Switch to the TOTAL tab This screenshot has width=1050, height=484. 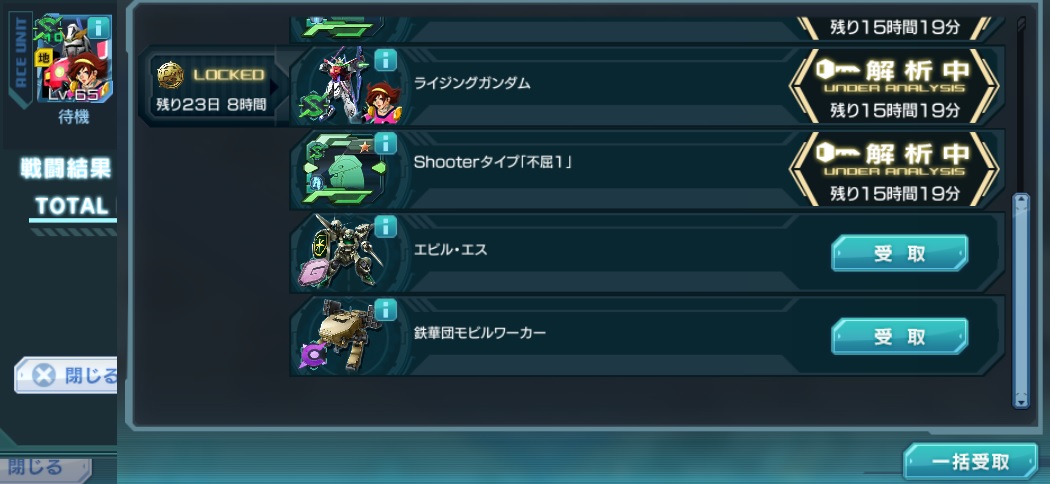pos(72,206)
